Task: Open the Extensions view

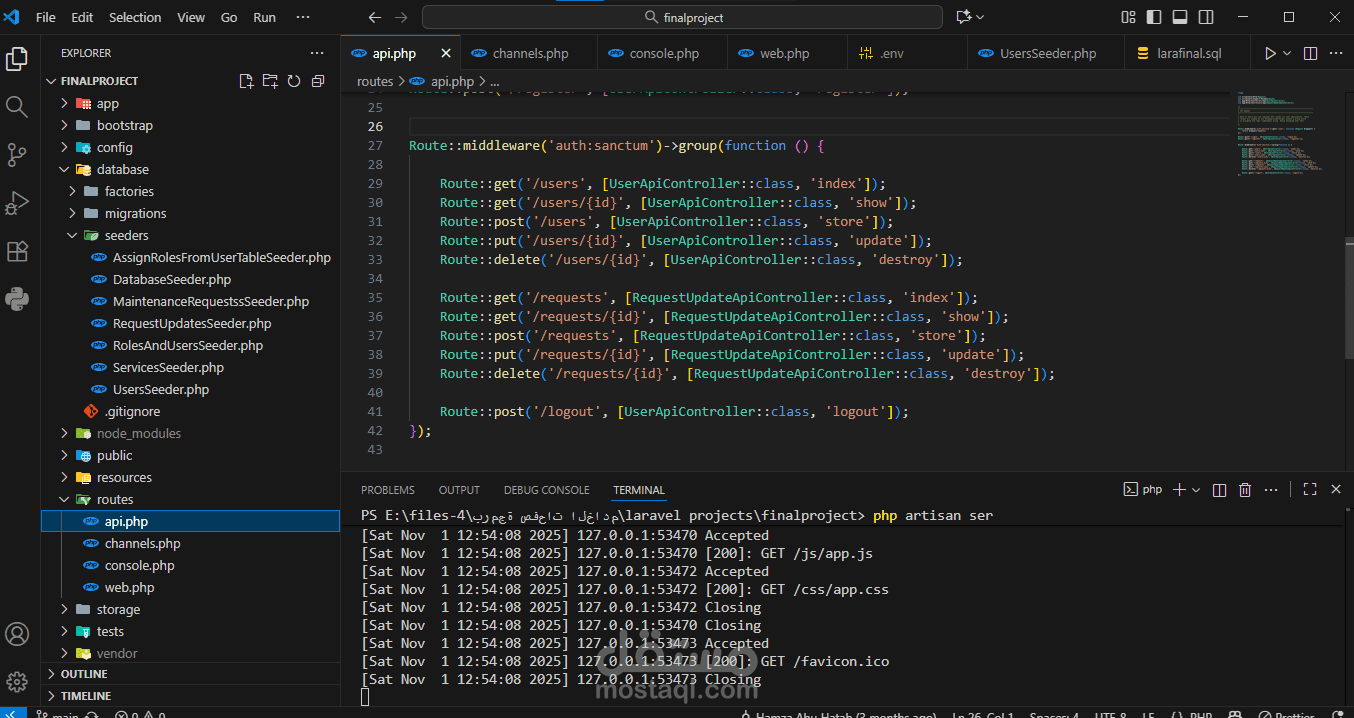Action: 17,251
